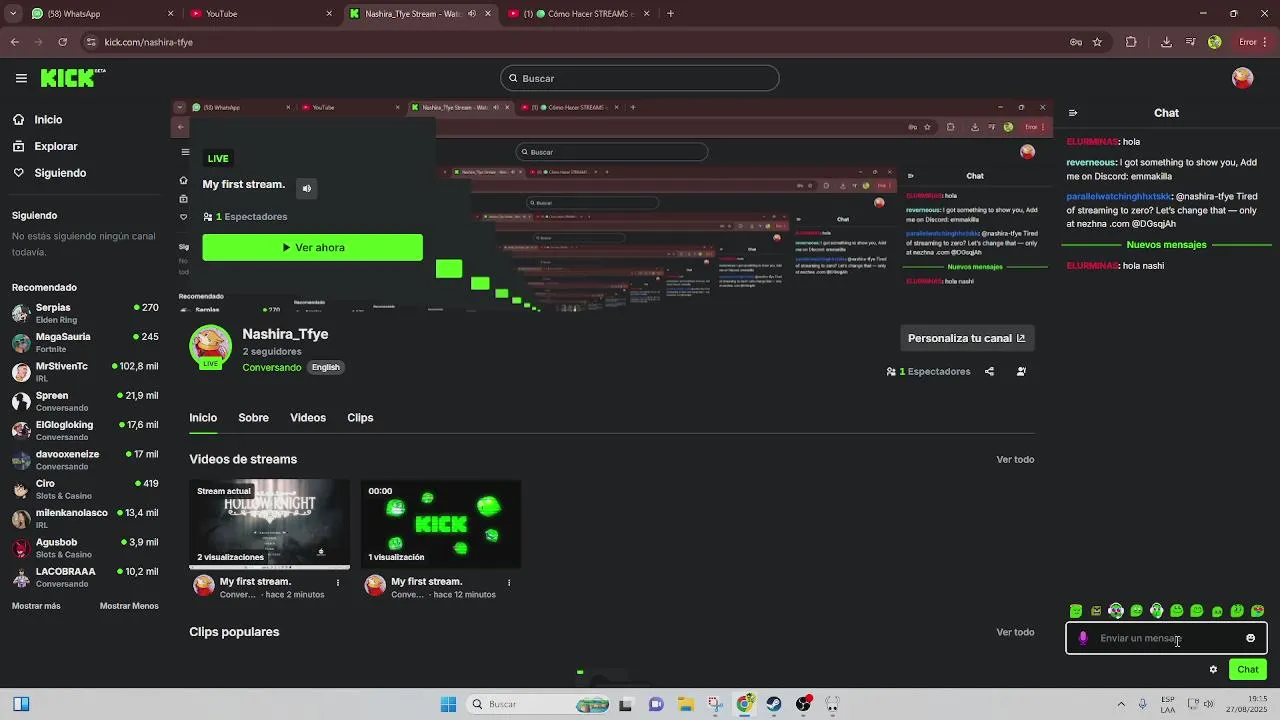
Task: Open recommended channel LACOBRAAA
Action: pyautogui.click(x=85, y=577)
